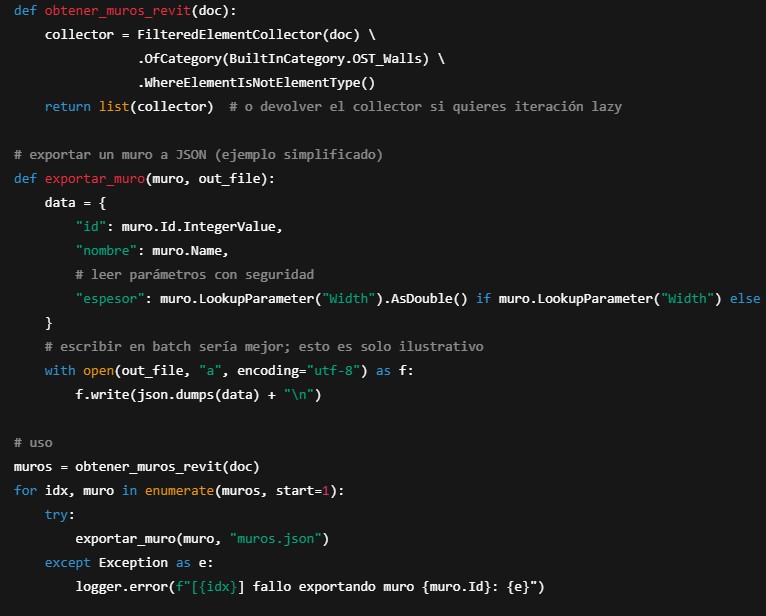Click the '# escribir en batch' comment line

pos(264,347)
